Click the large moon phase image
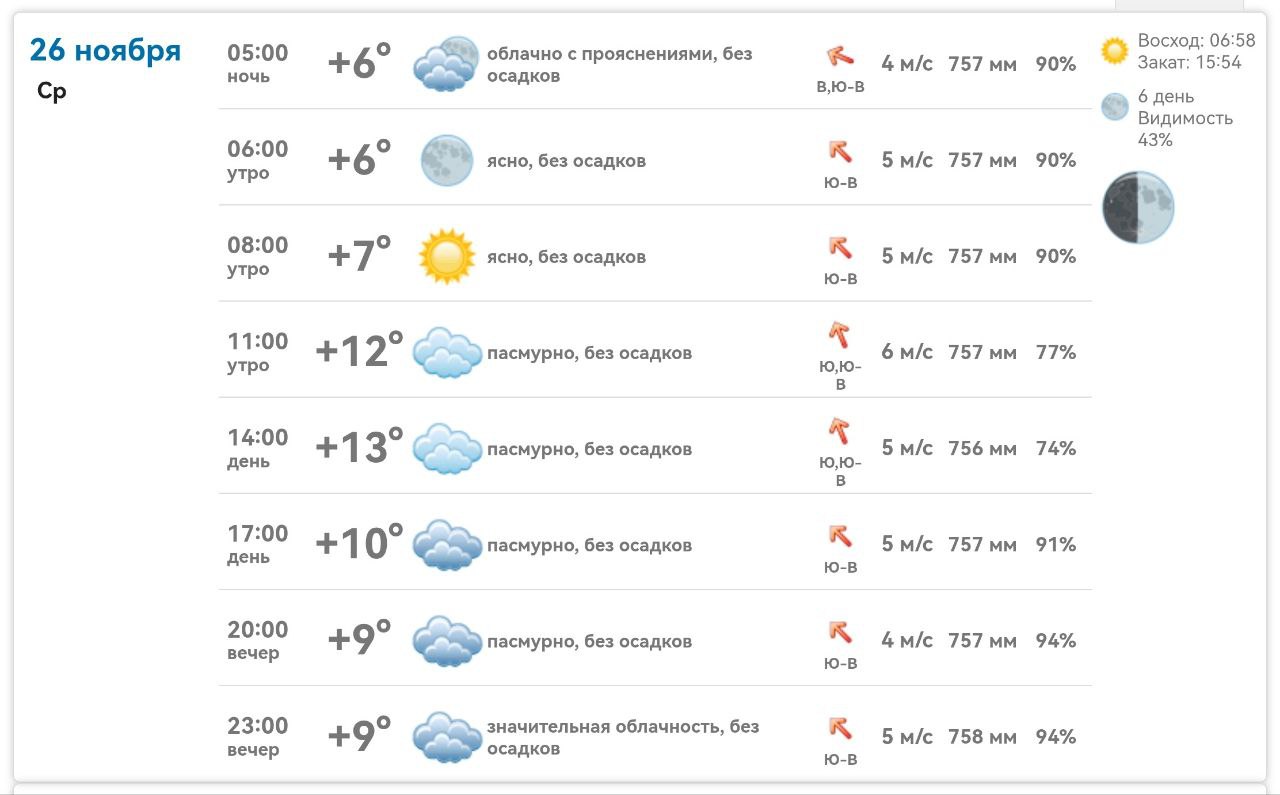 pyautogui.click(x=1138, y=207)
